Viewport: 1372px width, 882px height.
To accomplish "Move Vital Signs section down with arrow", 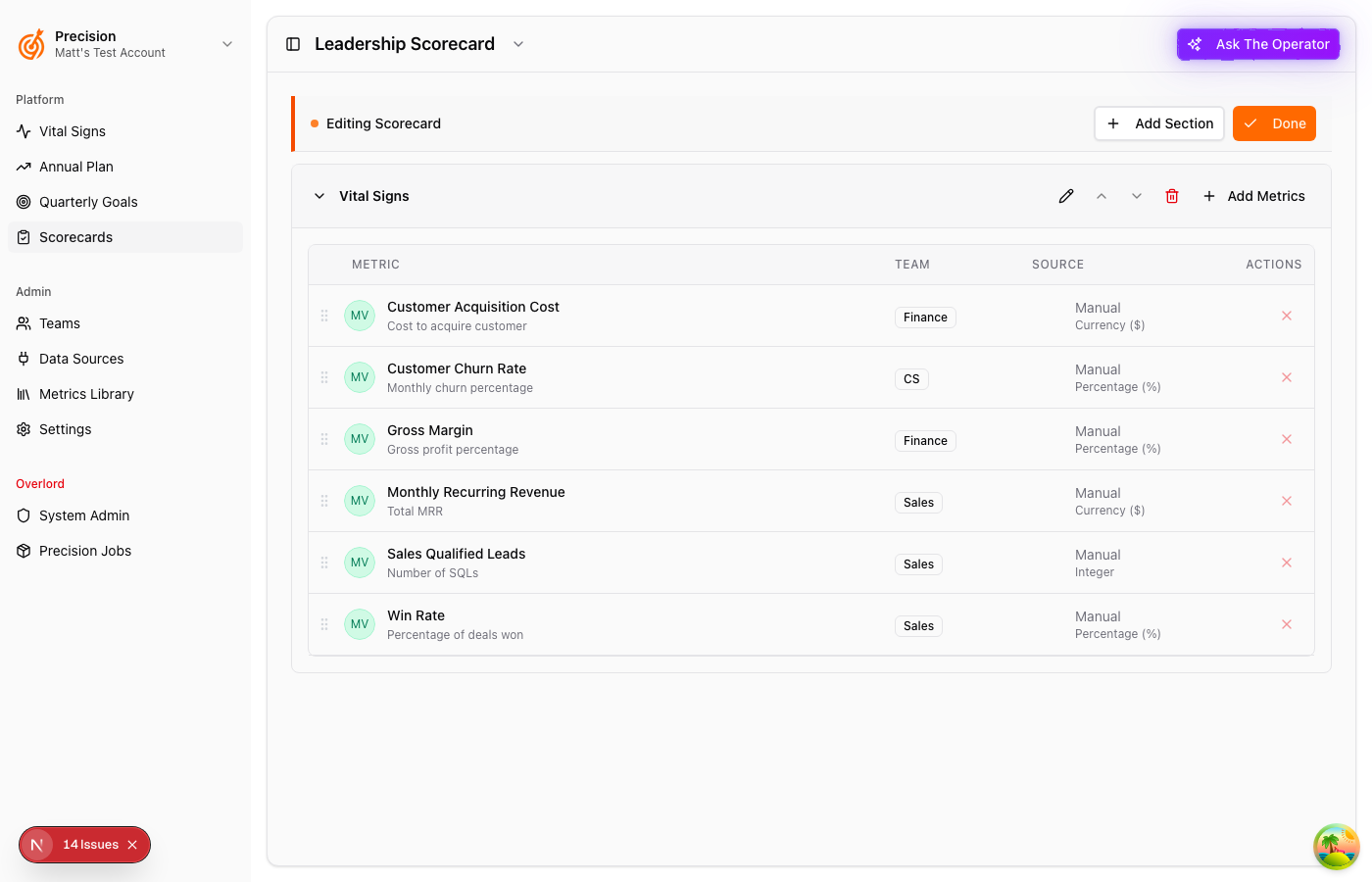I will pyautogui.click(x=1137, y=196).
